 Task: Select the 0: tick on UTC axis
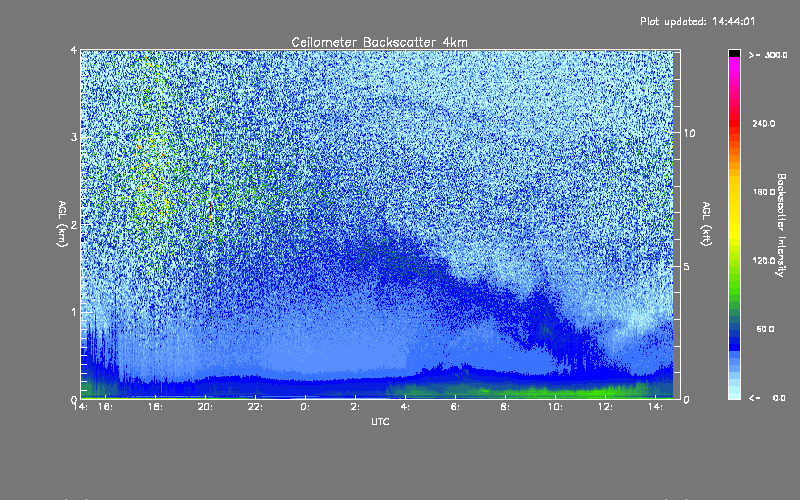point(305,407)
